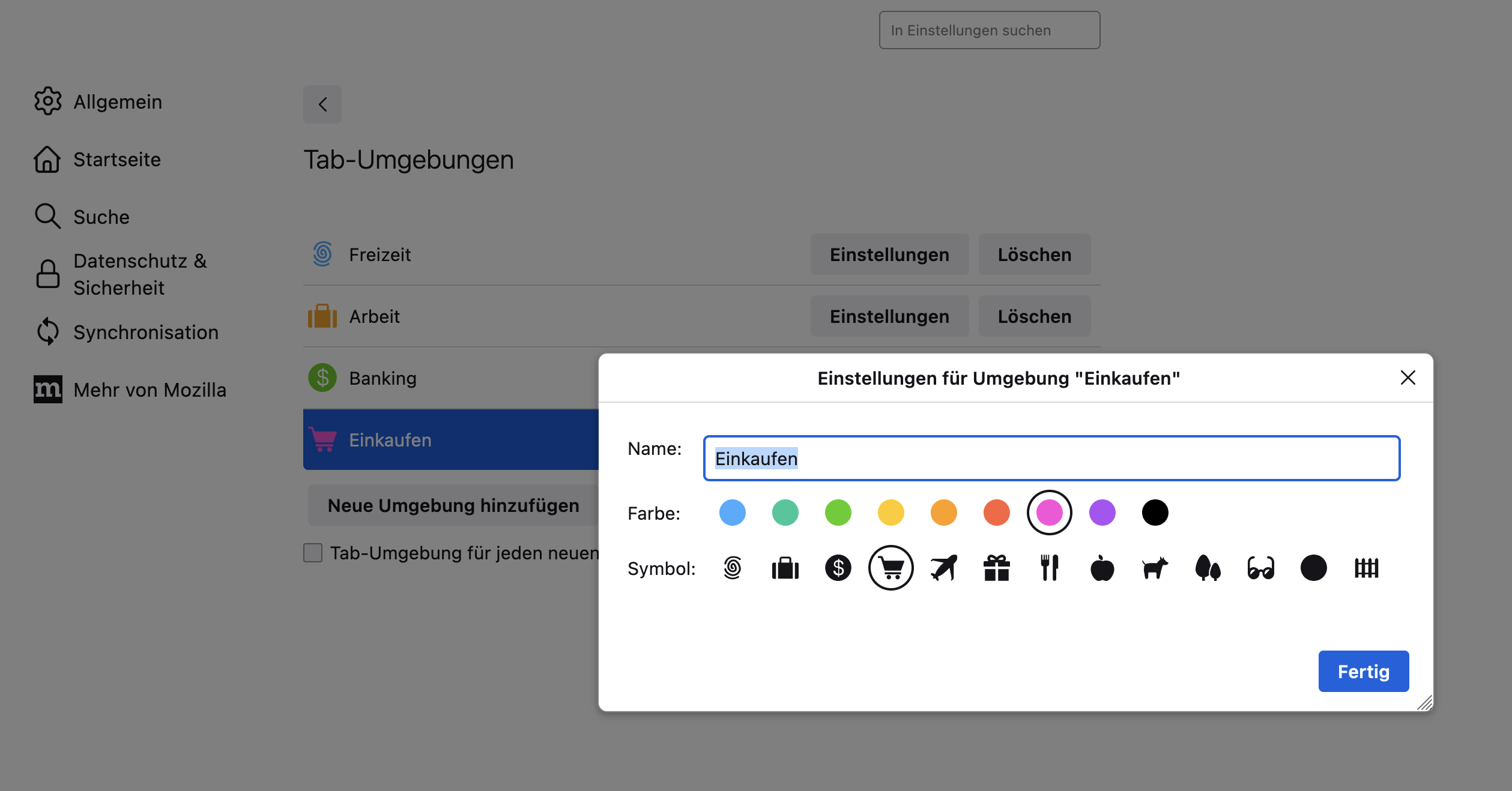Image resolution: width=1512 pixels, height=791 pixels.
Task: Choose the fork and knife symbol
Action: [x=1049, y=568]
